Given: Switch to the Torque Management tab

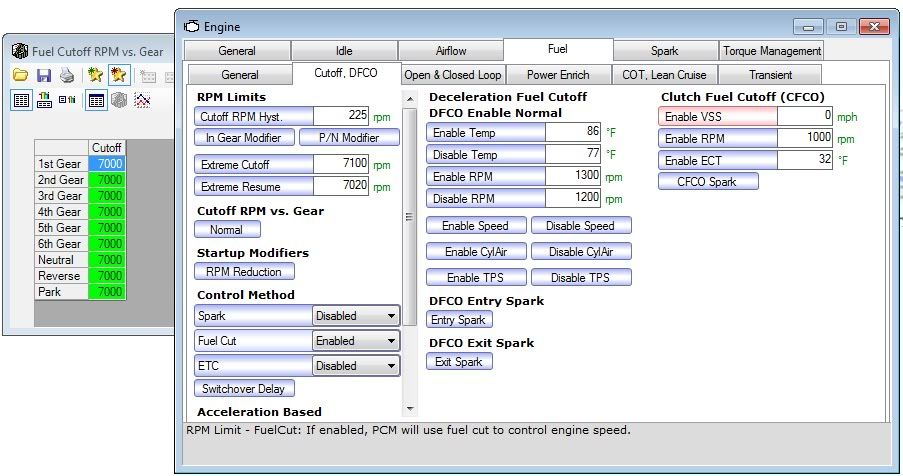Looking at the screenshot, I should (771, 50).
